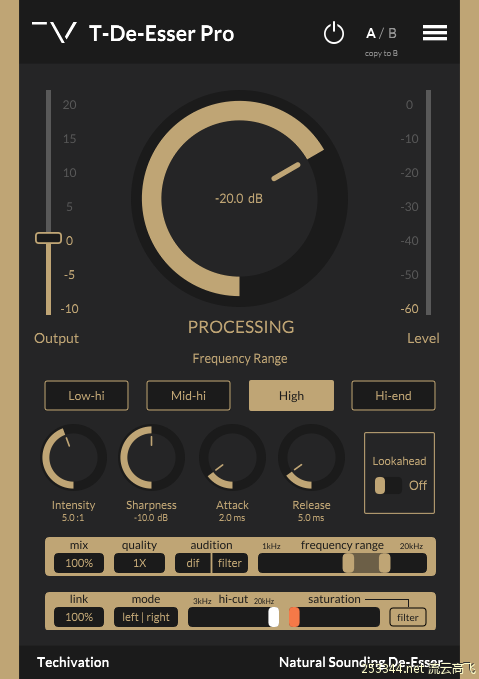Toggle the plugin power bypass icon
The image size is (479, 679).
pos(334,33)
